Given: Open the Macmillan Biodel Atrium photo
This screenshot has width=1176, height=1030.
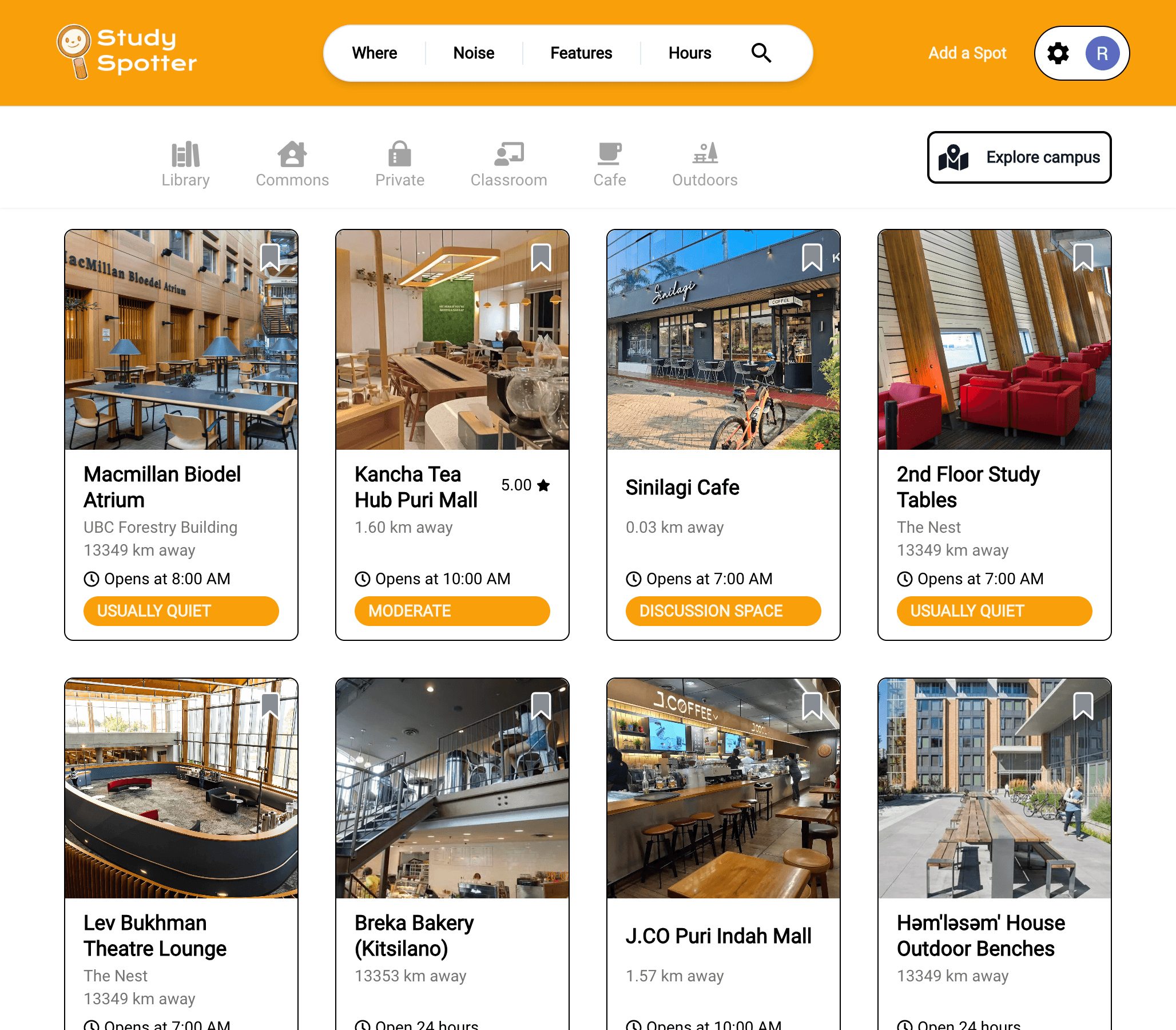Looking at the screenshot, I should [181, 340].
